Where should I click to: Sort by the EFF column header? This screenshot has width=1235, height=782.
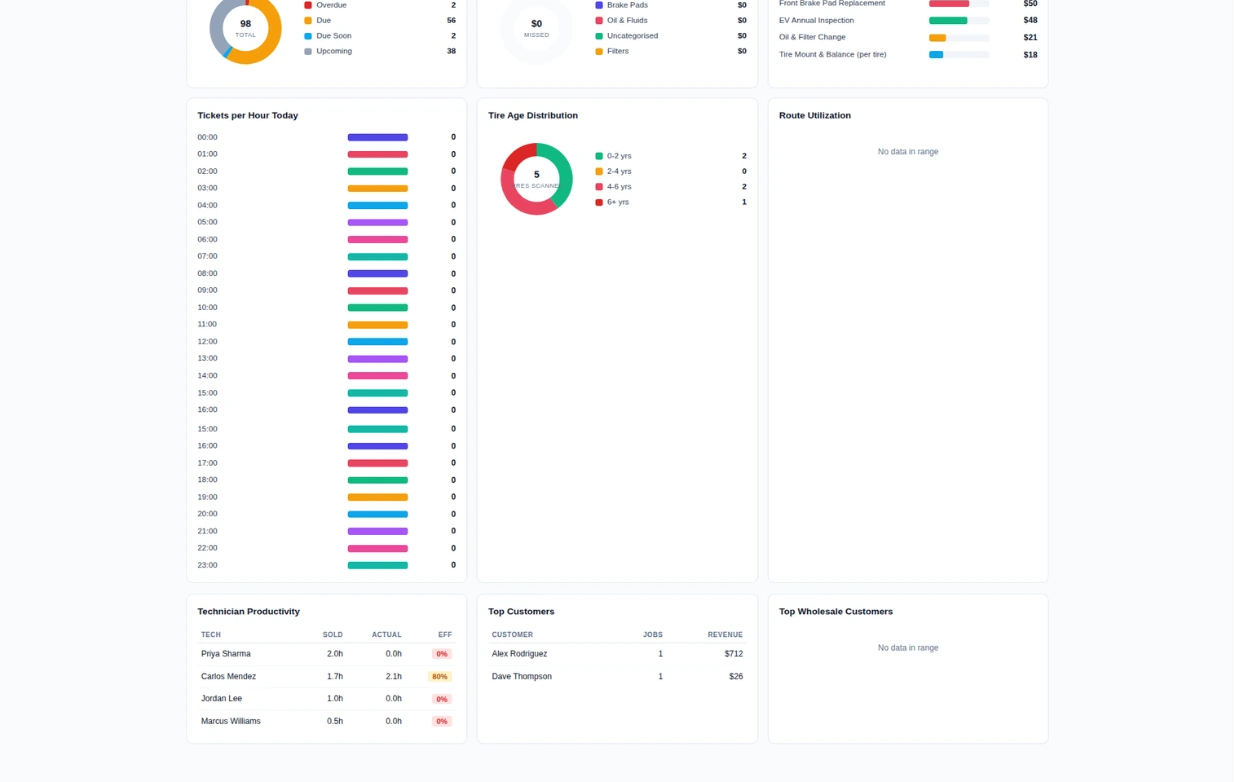445,635
